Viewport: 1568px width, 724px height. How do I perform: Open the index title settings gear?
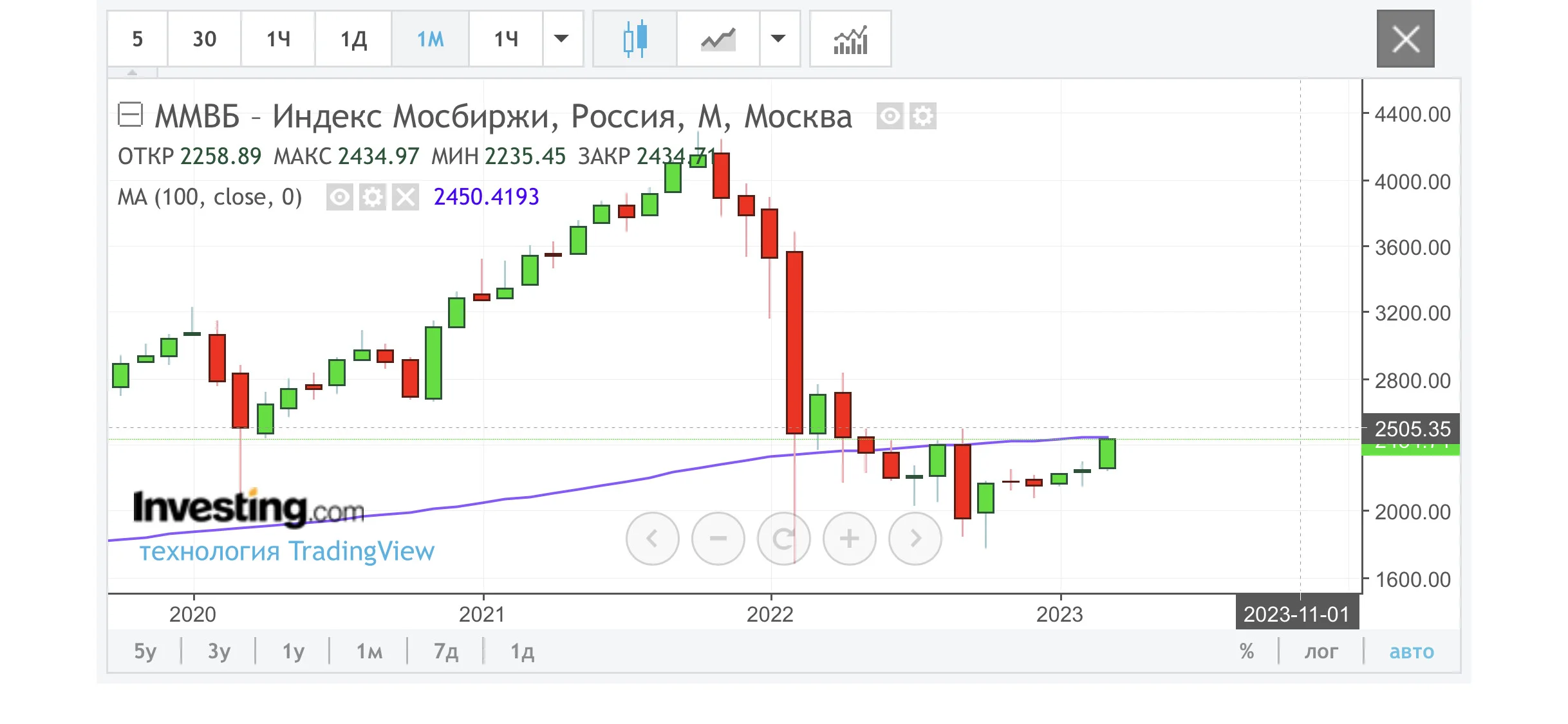(x=923, y=116)
